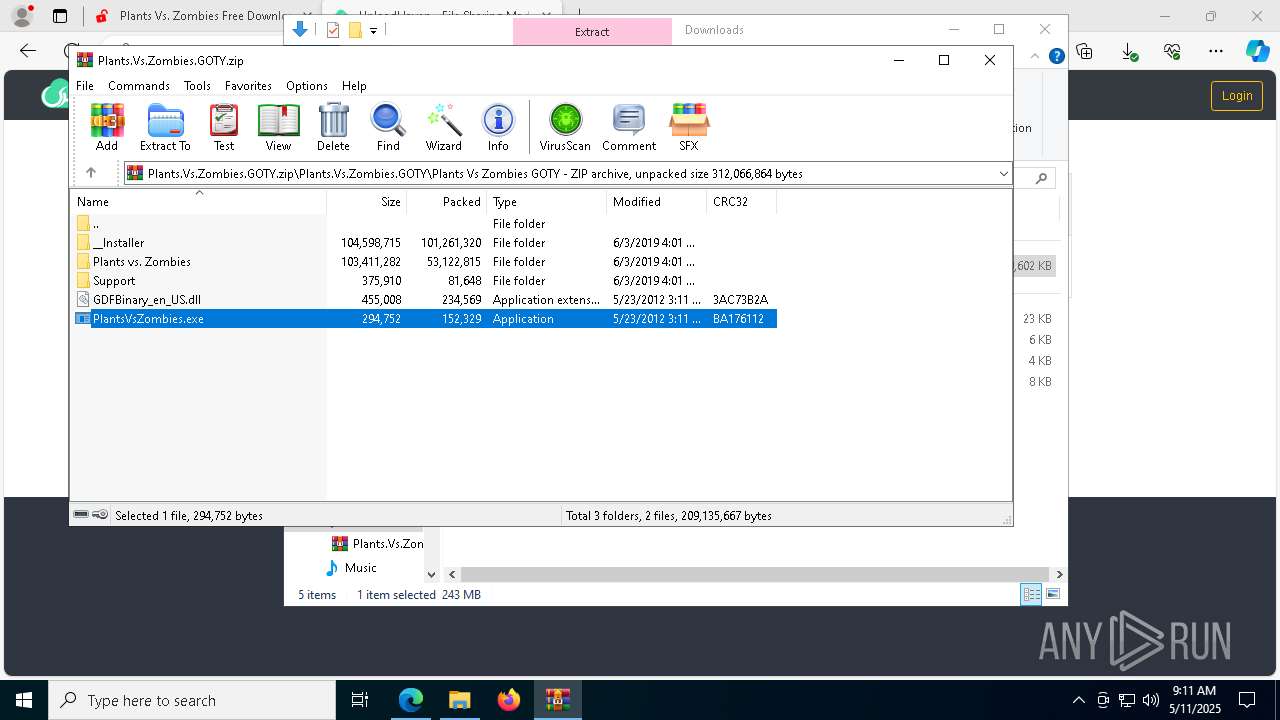The image size is (1280, 720).
Task: Go up one folder level arrow
Action: [91, 173]
